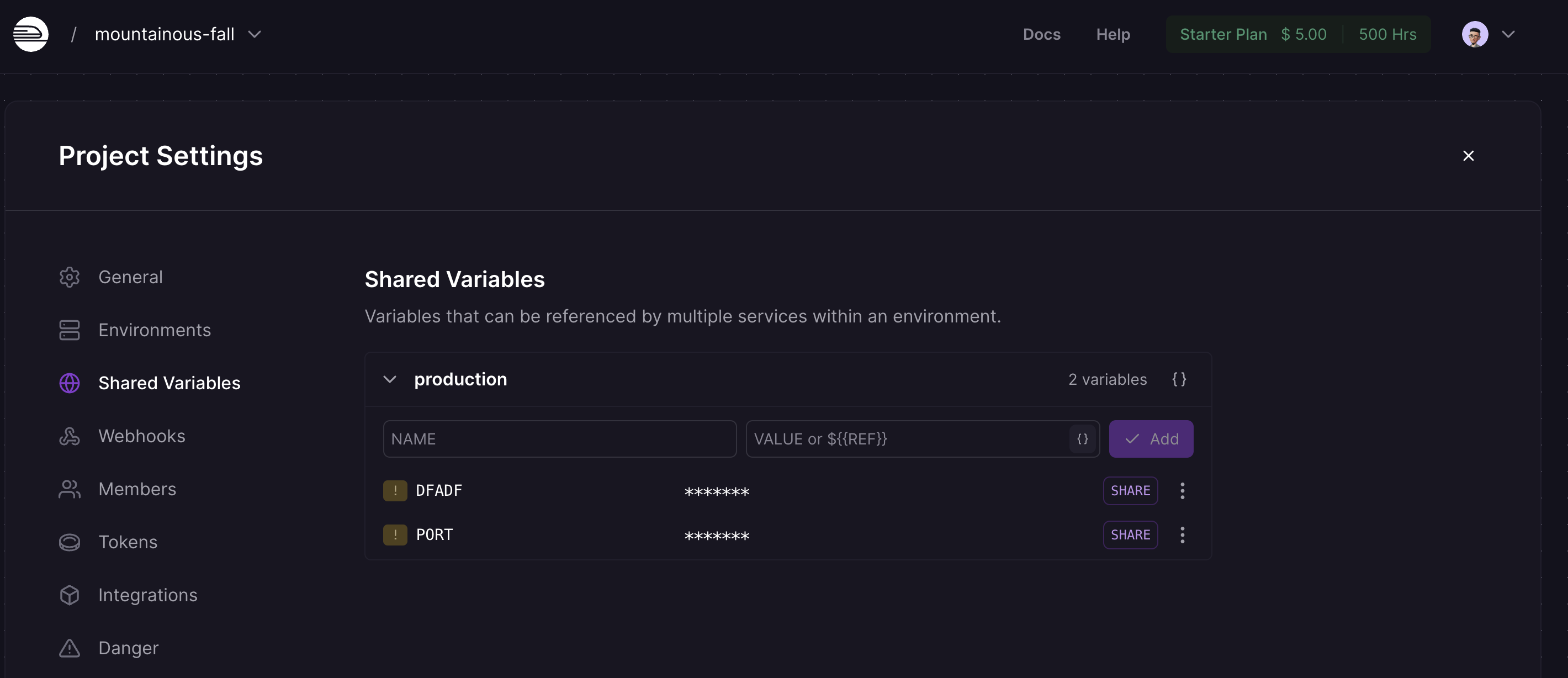This screenshot has width=1568, height=678.
Task: Collapse the production environment section
Action: pos(390,379)
